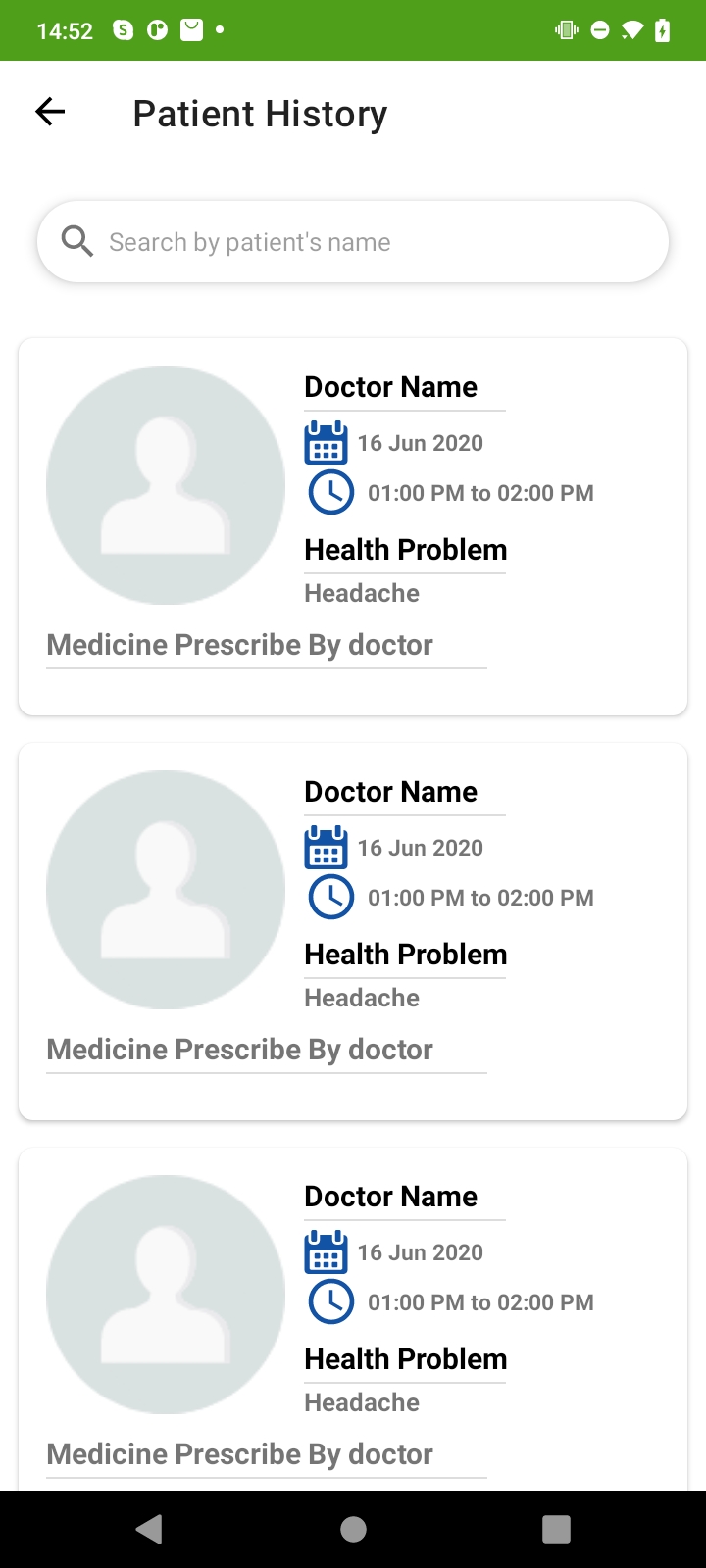706x1568 pixels.
Task: Click the search magnifier icon
Action: (x=76, y=241)
